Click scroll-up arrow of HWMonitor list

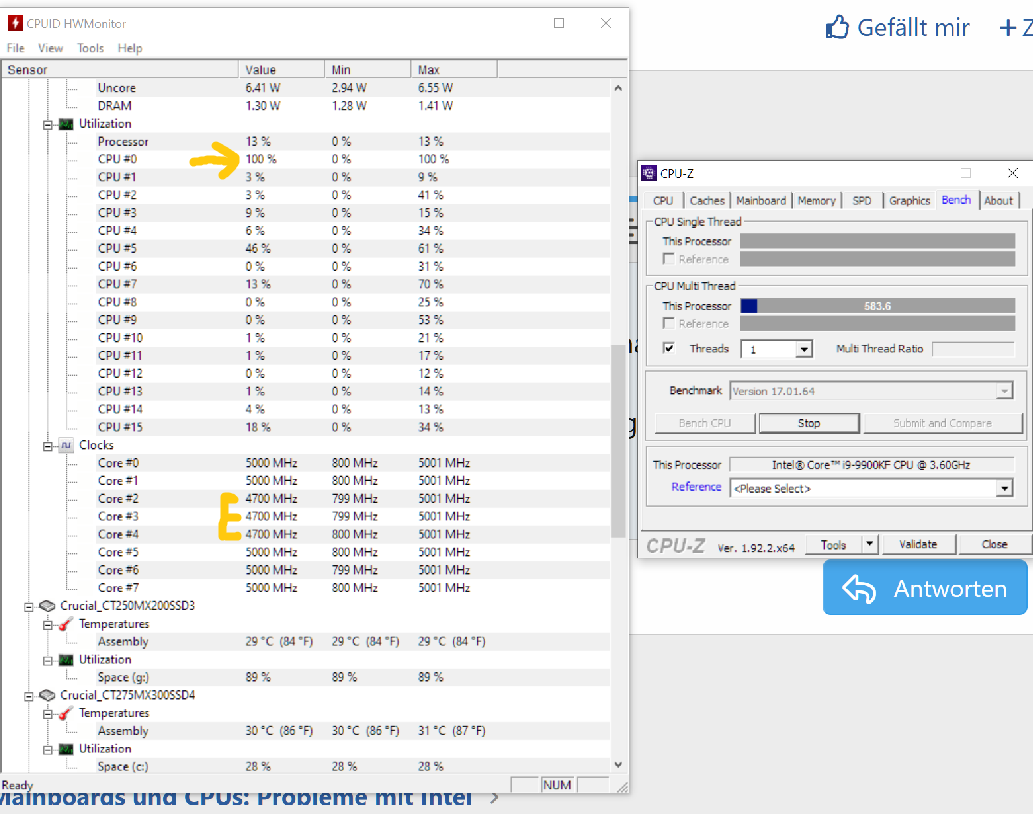pyautogui.click(x=618, y=88)
